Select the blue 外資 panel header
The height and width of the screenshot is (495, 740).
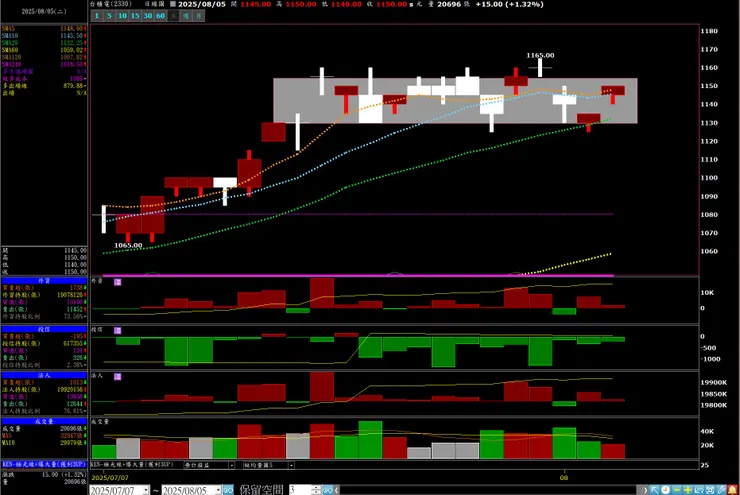(x=44, y=280)
